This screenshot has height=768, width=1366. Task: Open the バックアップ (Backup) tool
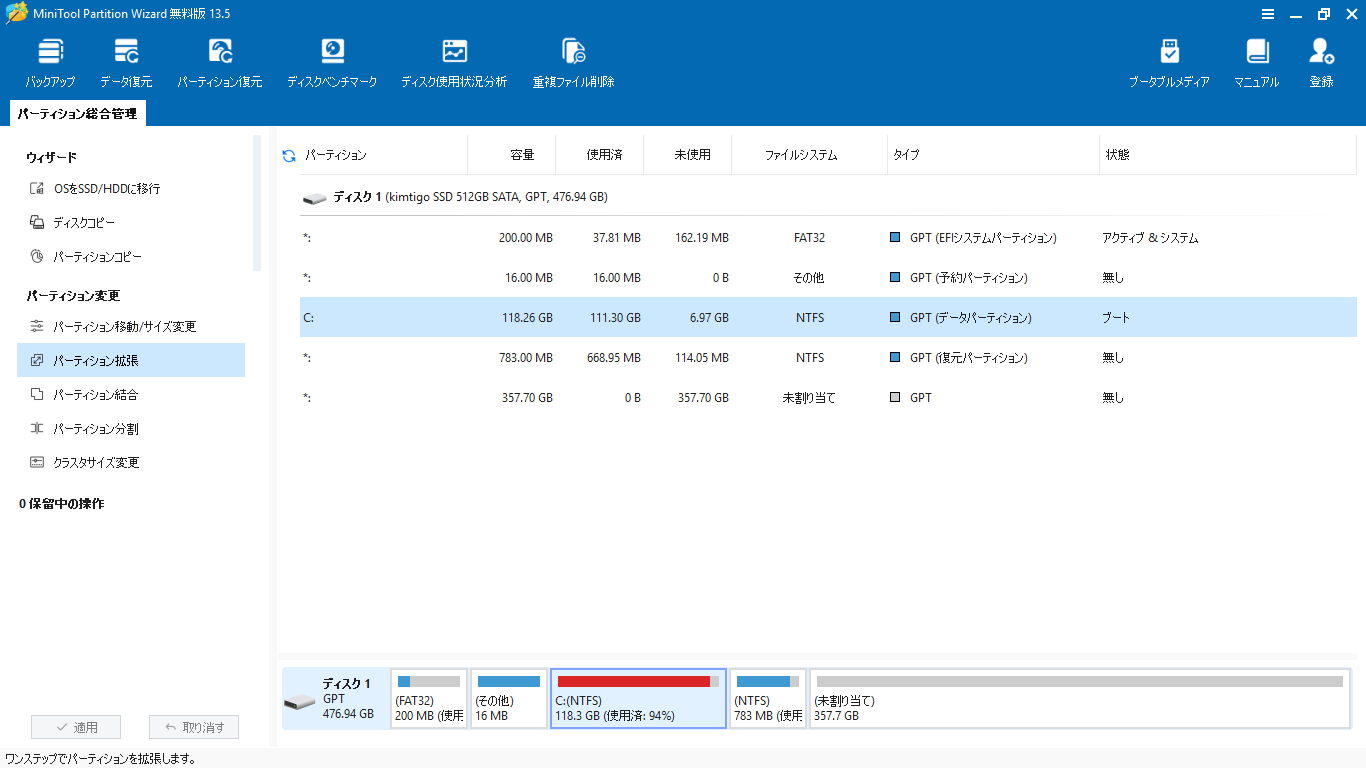[50, 63]
